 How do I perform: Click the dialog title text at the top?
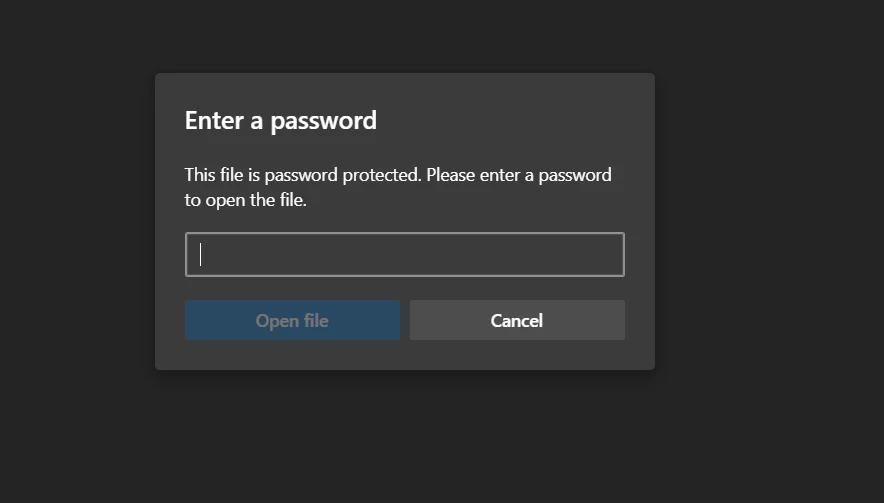(281, 121)
